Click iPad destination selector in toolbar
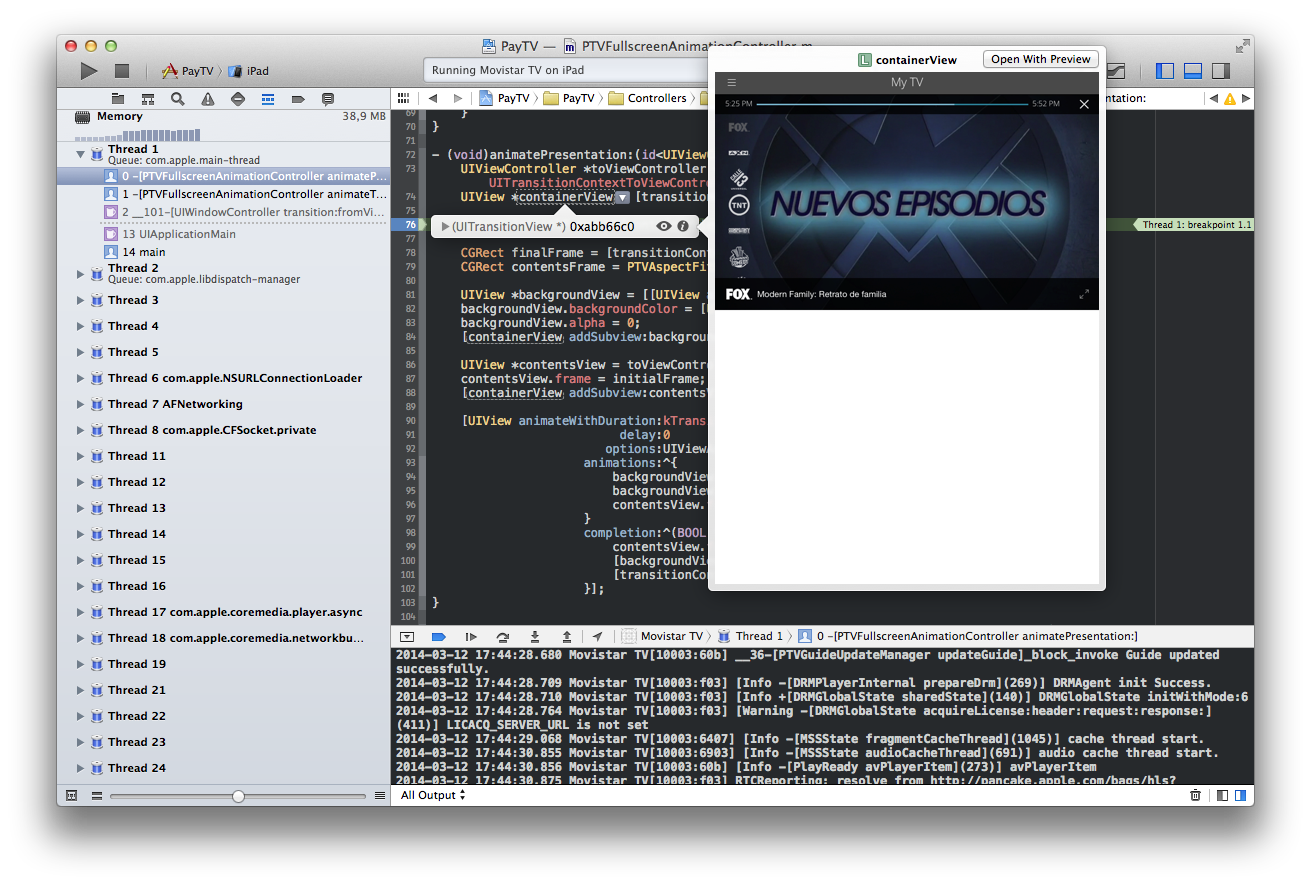 coord(248,71)
